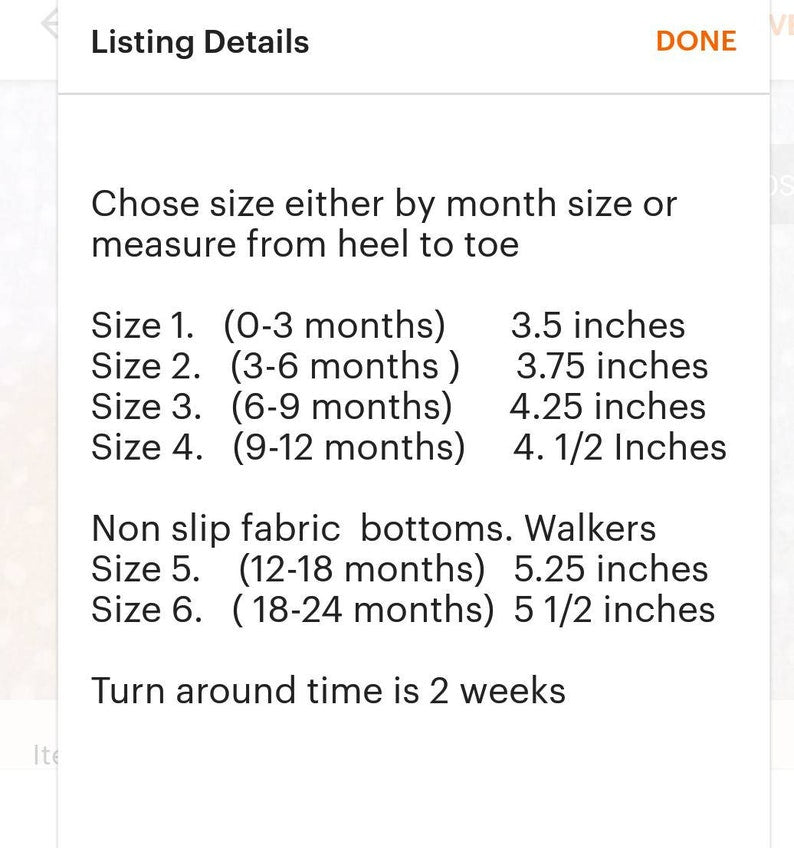Tap the 5.25 inches measurement

click(x=611, y=568)
